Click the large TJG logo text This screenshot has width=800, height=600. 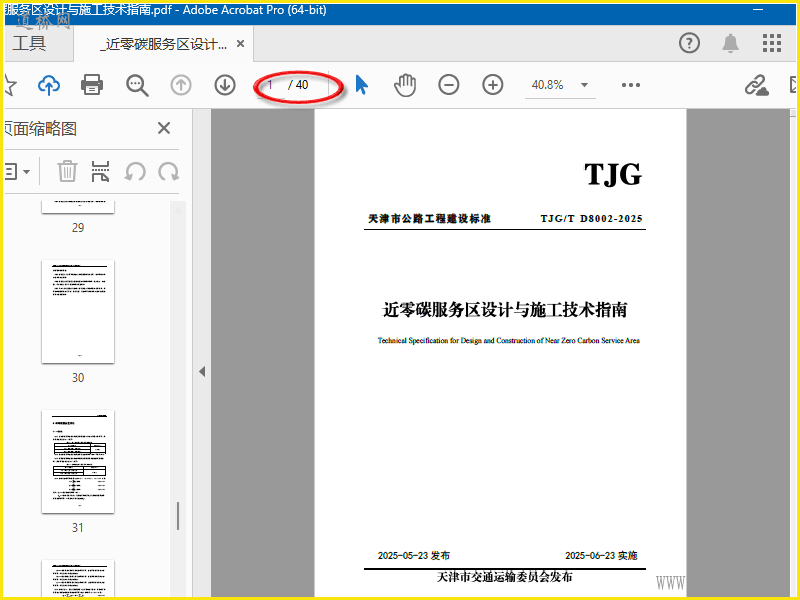pyautogui.click(x=613, y=174)
